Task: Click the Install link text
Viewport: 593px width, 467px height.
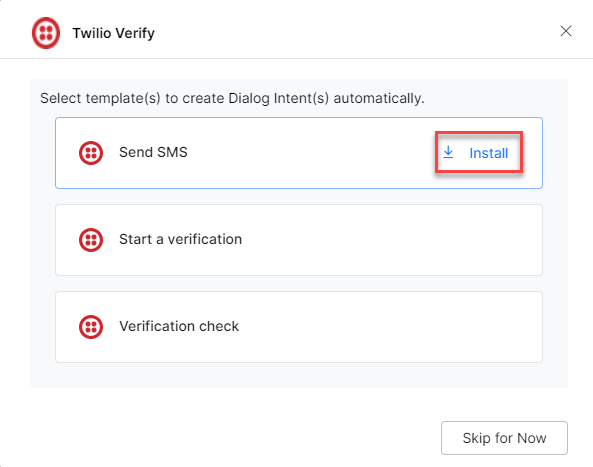Action: click(x=489, y=153)
